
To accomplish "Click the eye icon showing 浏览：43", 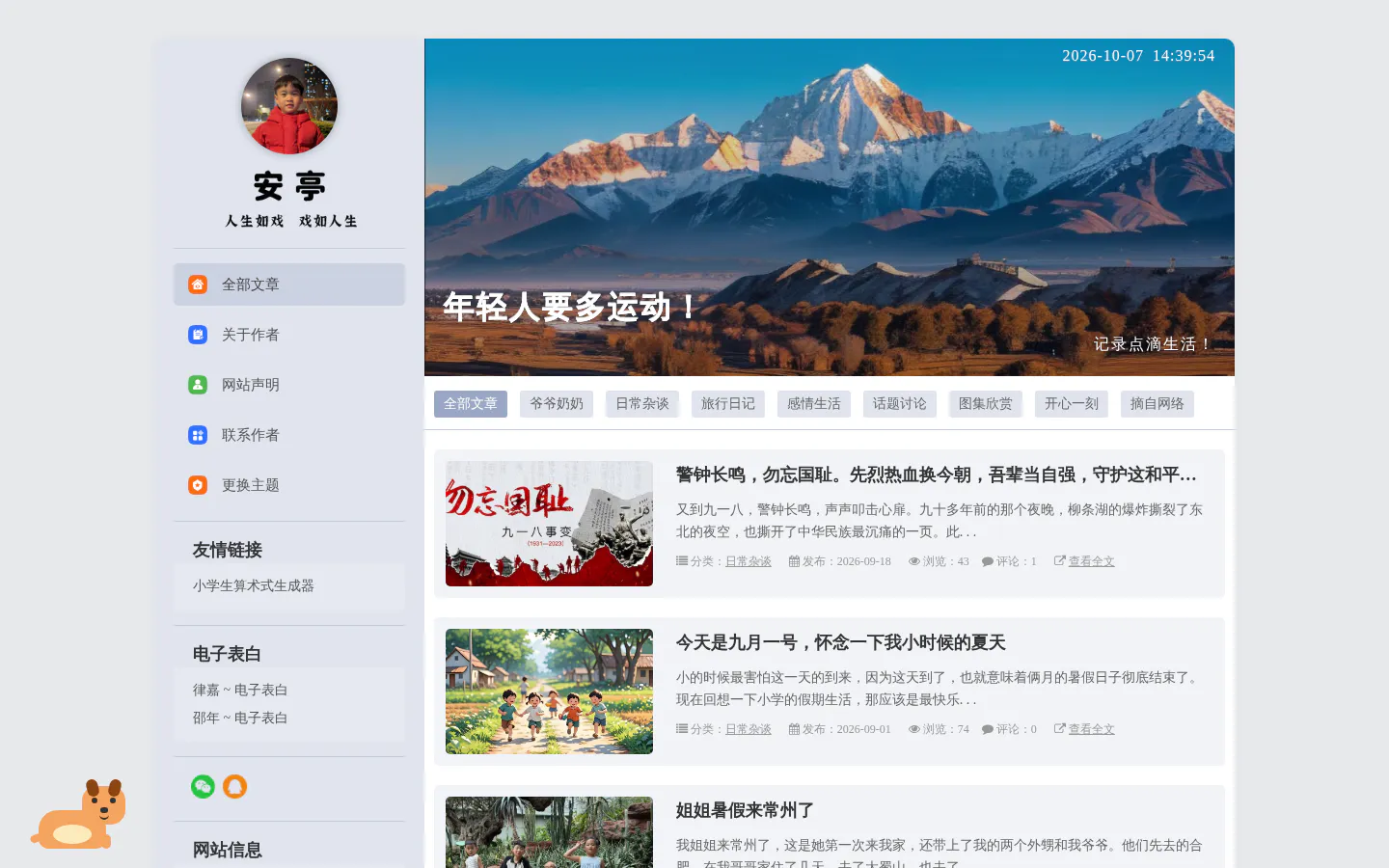I will [914, 561].
